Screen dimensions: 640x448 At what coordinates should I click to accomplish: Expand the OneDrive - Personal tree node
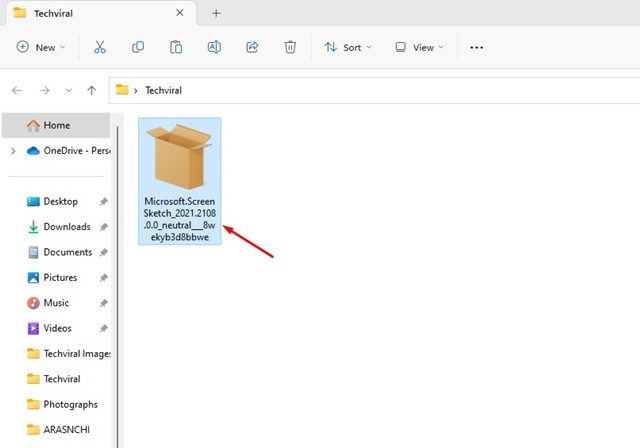pyautogui.click(x=13, y=151)
